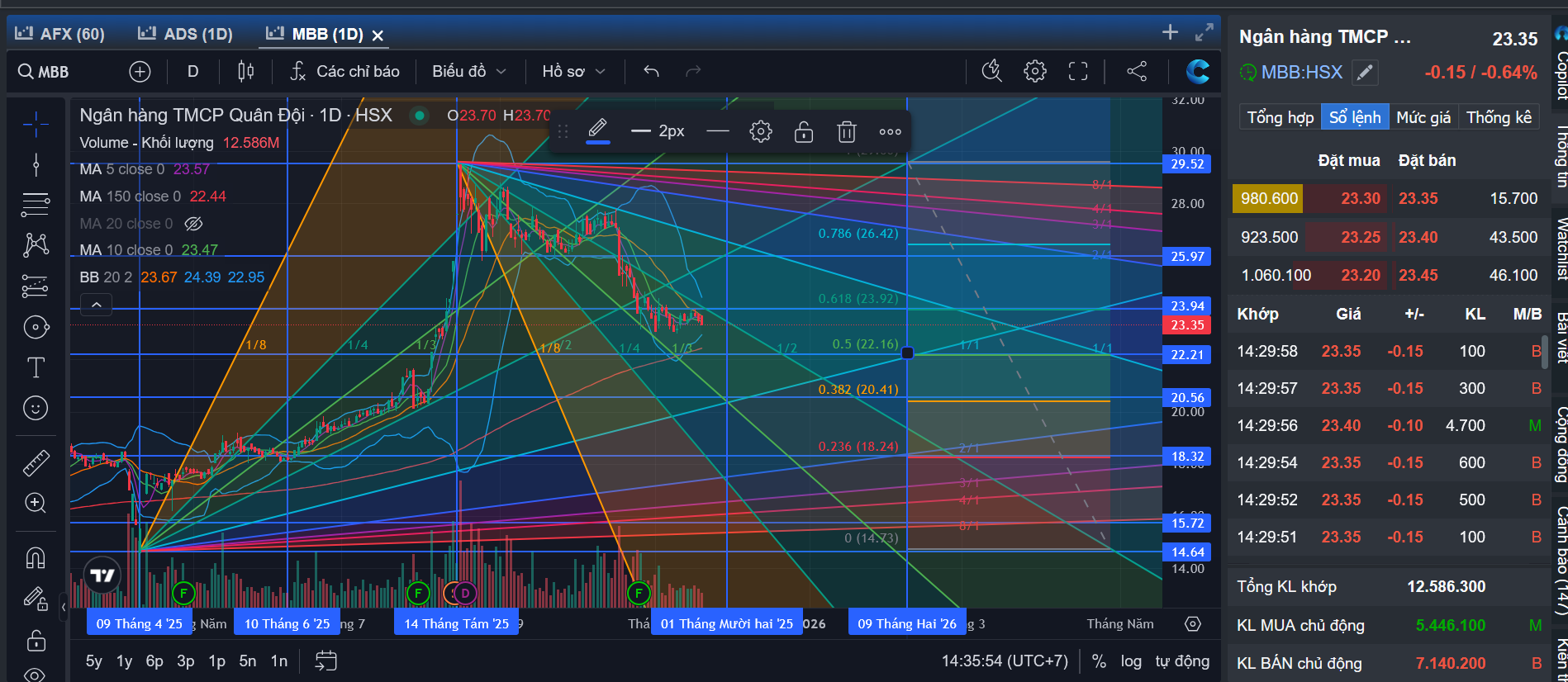Change the drawing line color pencil
This screenshot has width=1568, height=682.
coord(598,131)
